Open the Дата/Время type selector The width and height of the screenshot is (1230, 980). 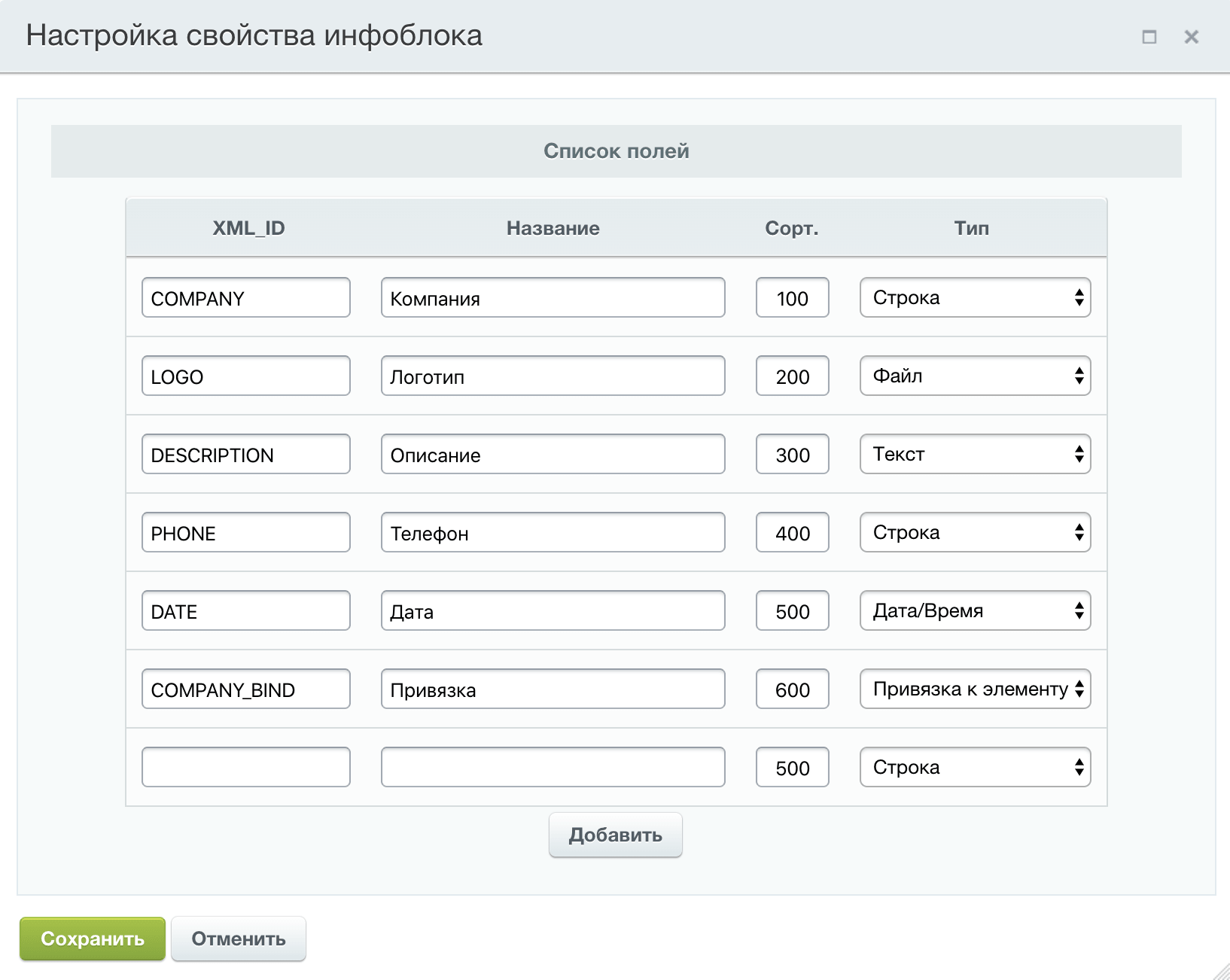pyautogui.click(x=975, y=611)
